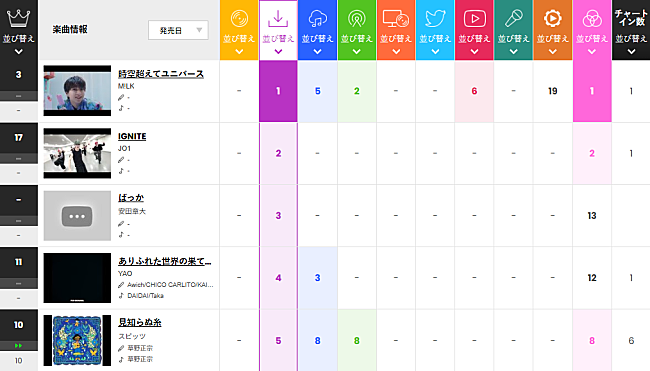Click the Twitter bird icon
The width and height of the screenshot is (650, 371).
[435, 19]
